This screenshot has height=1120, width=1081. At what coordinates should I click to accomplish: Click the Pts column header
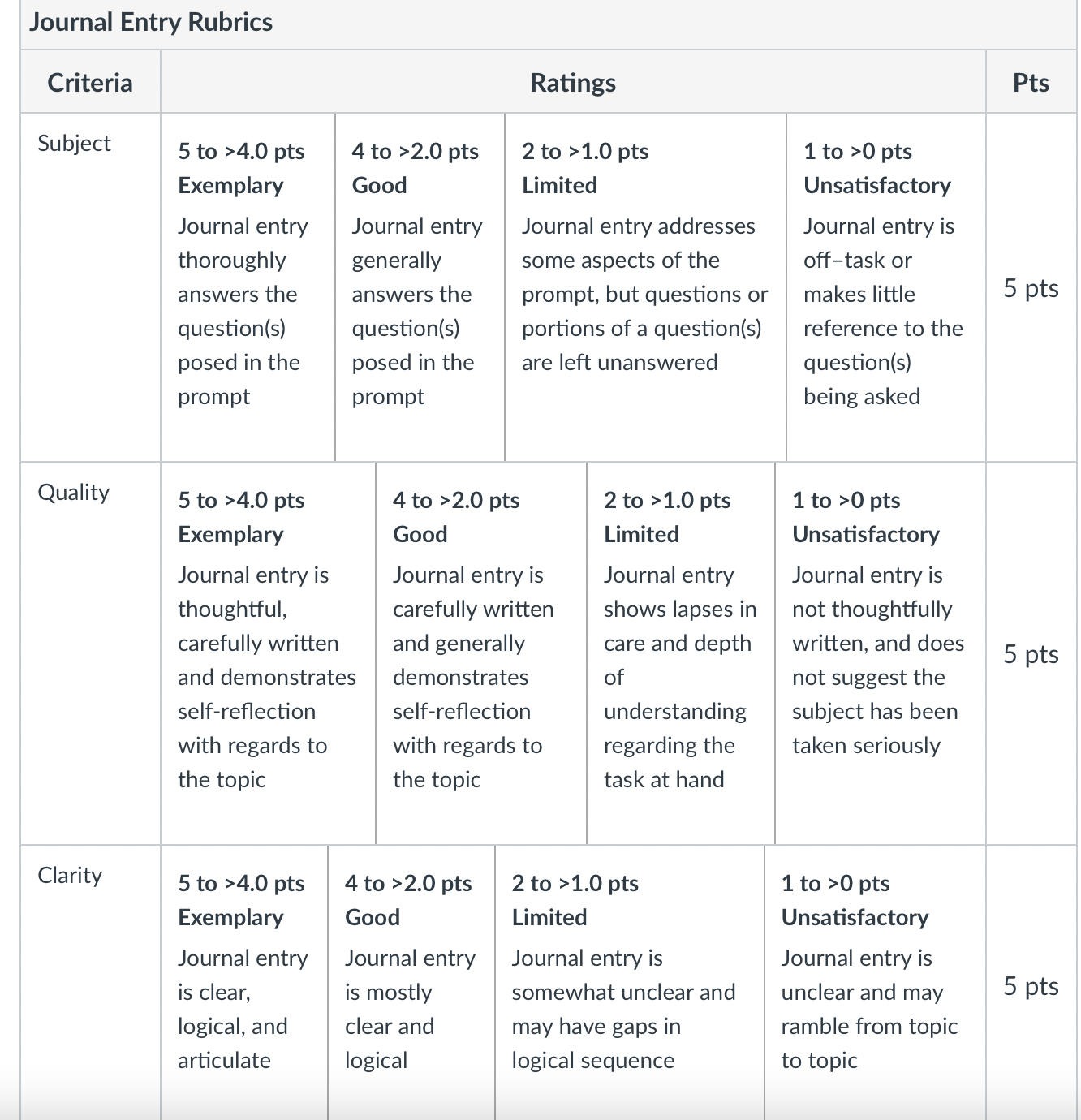[1031, 82]
